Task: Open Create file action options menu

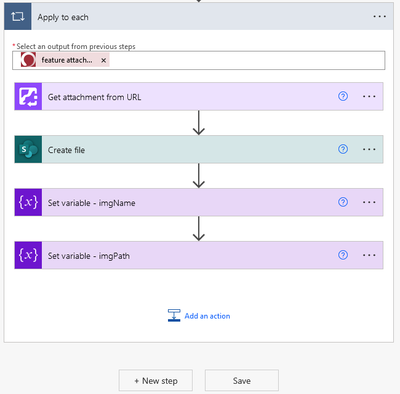Action: tap(369, 149)
